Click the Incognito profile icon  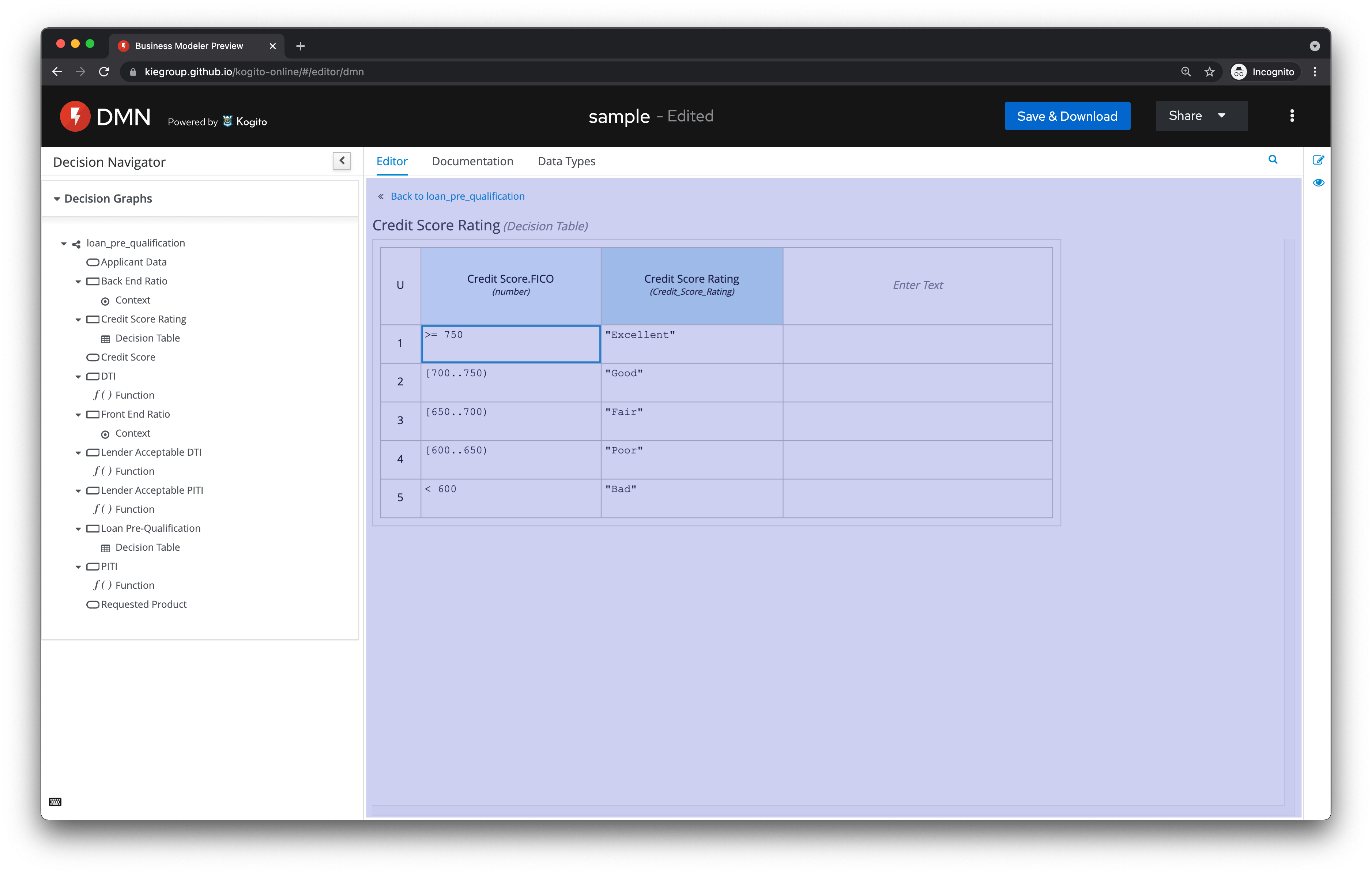[x=1239, y=72]
